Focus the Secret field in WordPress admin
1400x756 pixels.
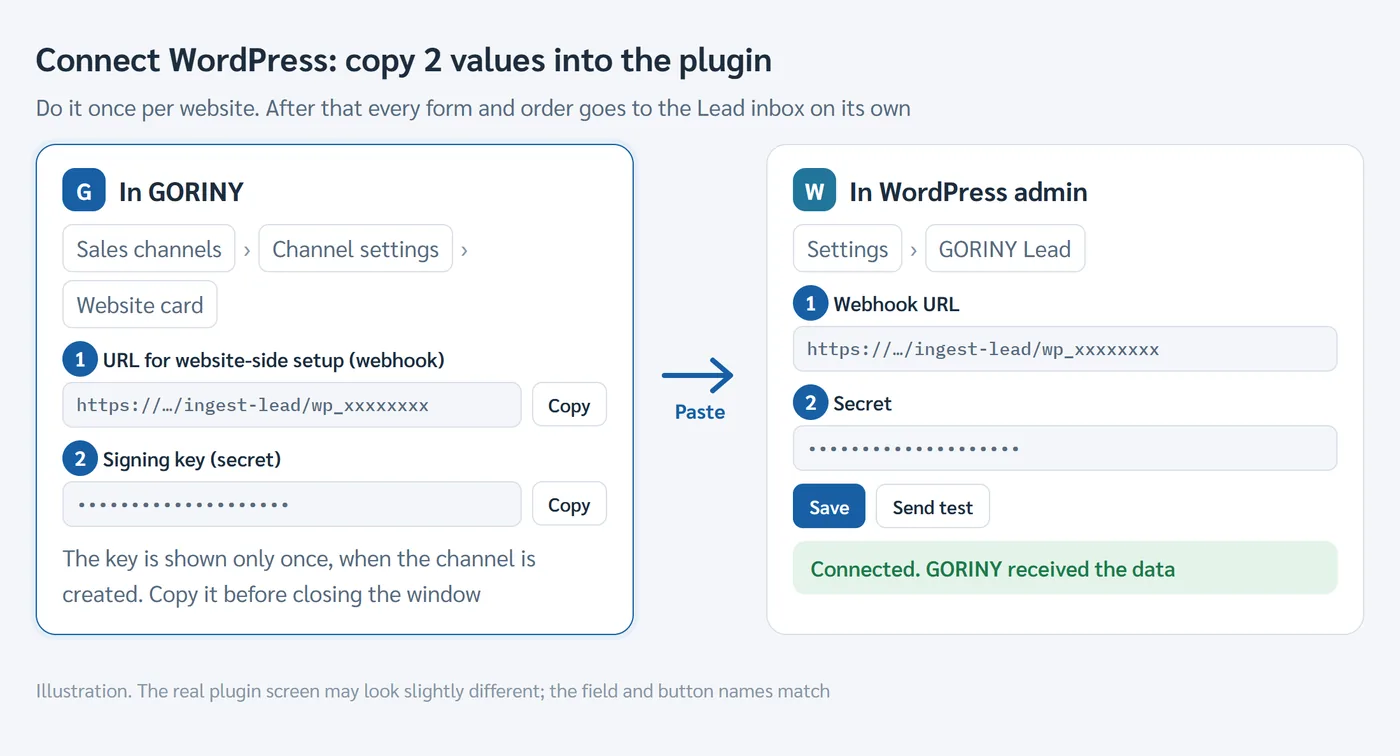pos(1065,448)
